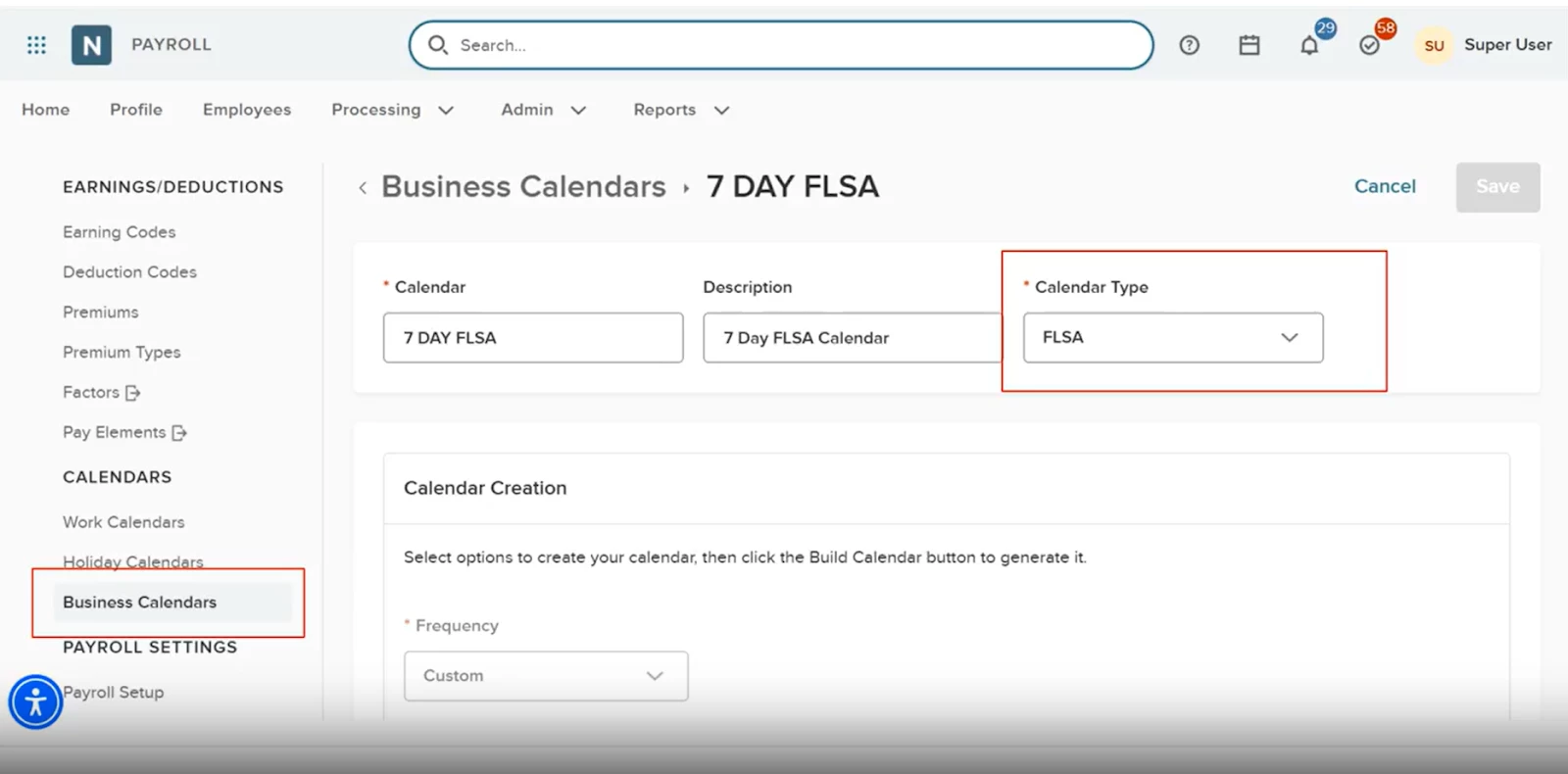Go to the Employees tab

247,110
